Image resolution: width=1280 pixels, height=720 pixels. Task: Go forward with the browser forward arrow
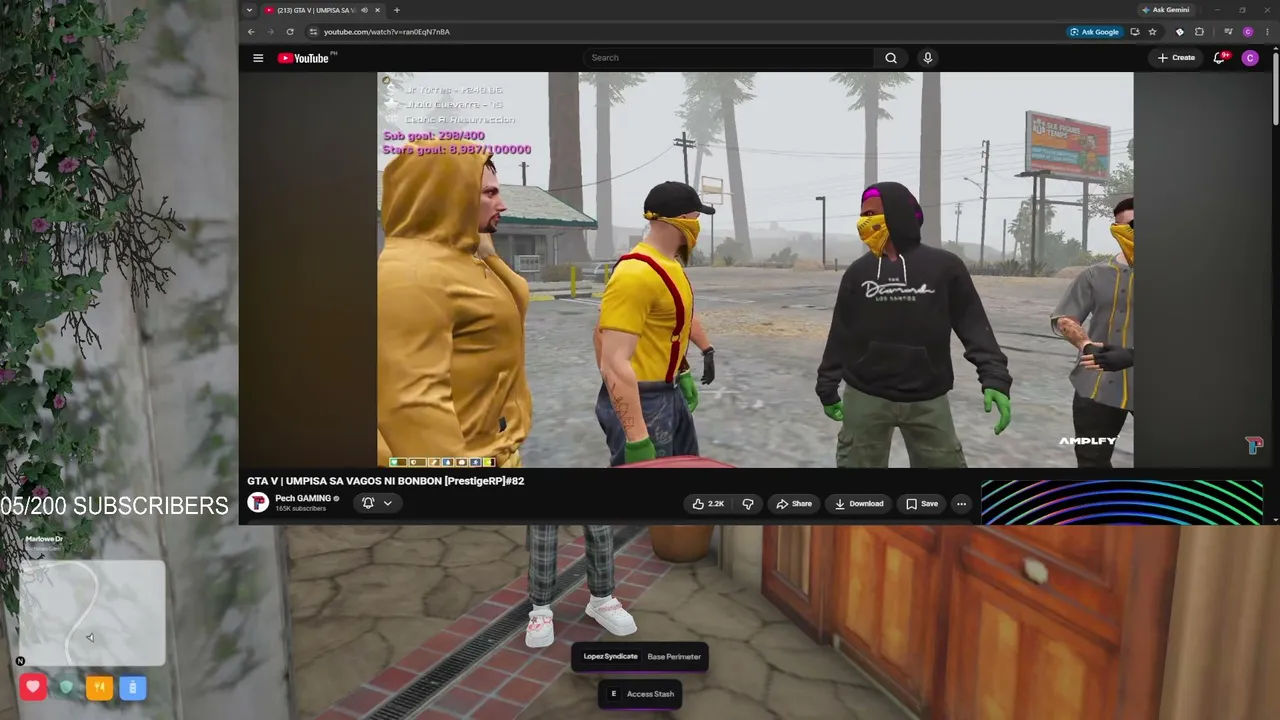[x=270, y=32]
